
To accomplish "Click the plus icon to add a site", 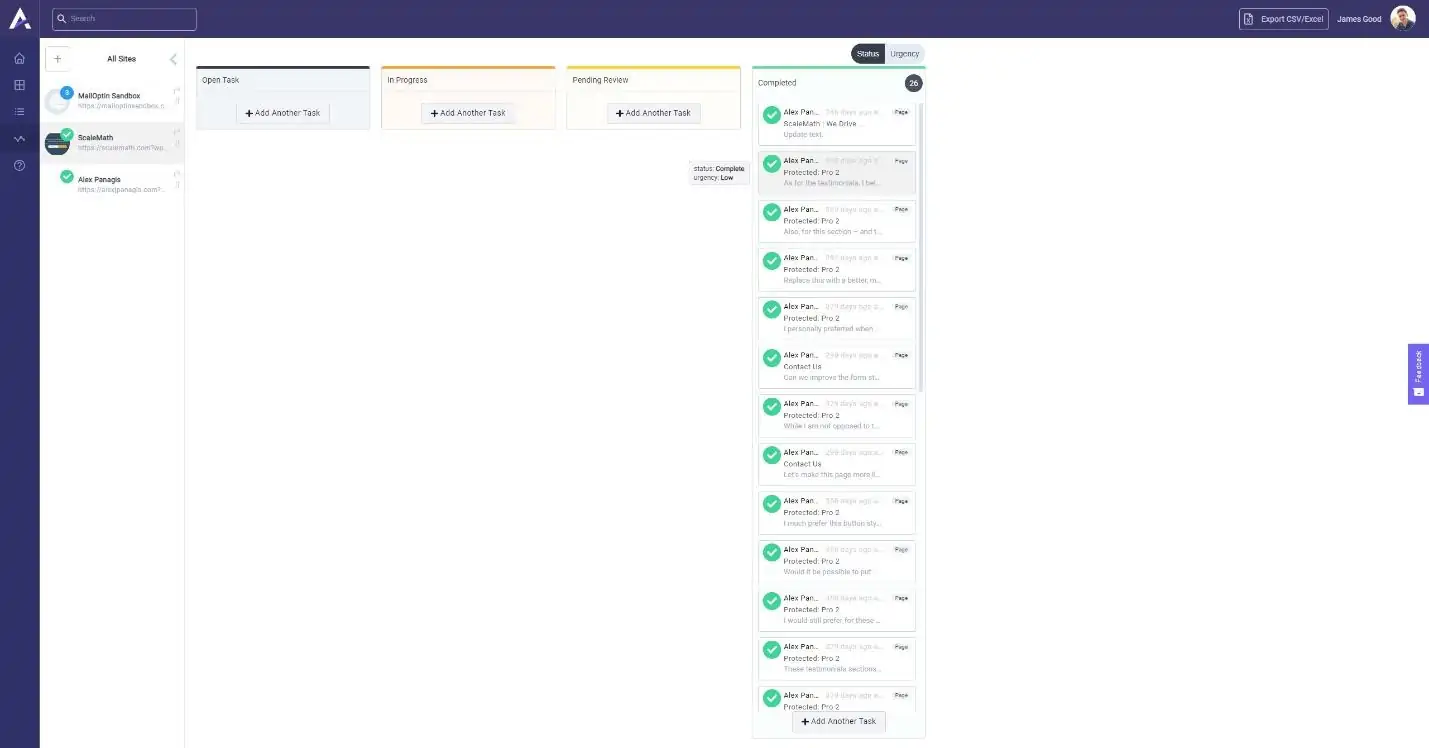I will 57,58.
